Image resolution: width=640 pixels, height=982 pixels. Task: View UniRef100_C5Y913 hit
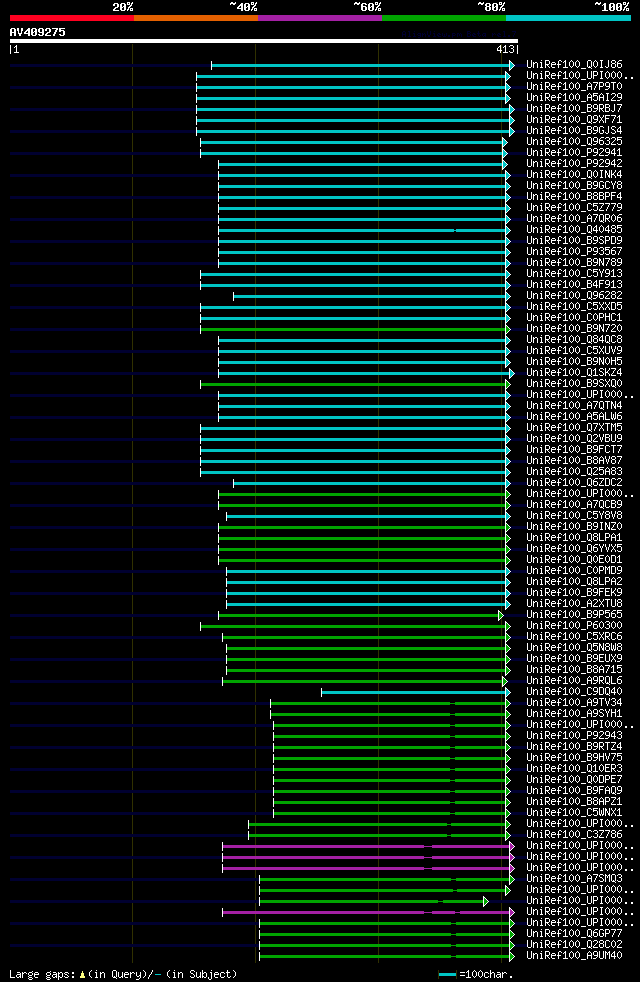(574, 274)
